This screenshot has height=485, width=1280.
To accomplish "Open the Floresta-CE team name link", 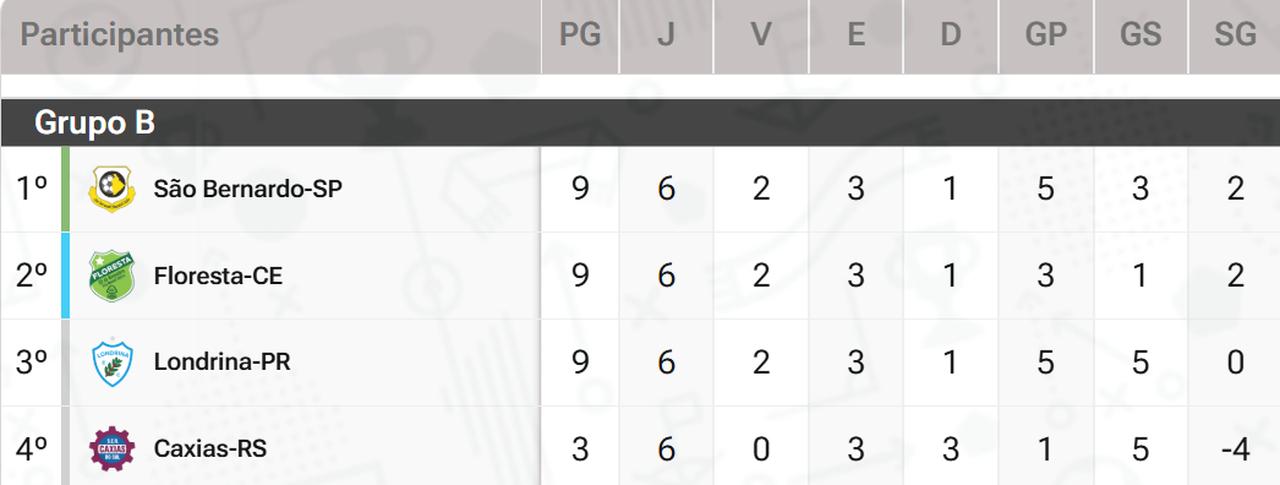I will [218, 275].
